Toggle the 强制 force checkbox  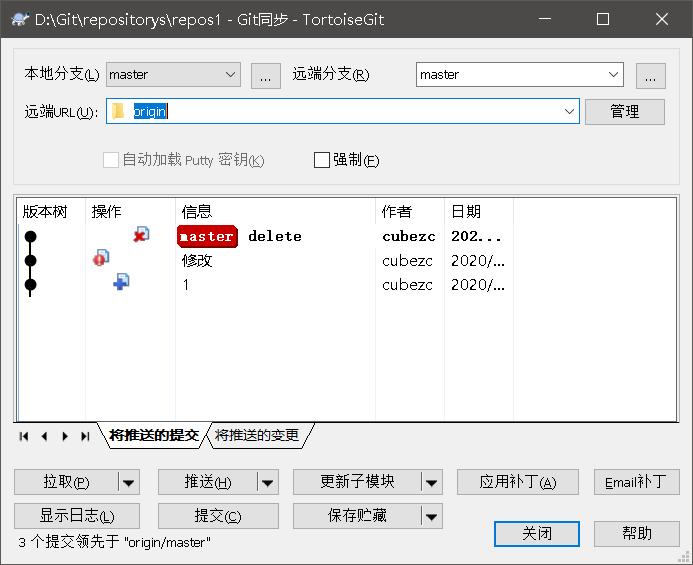tap(322, 160)
